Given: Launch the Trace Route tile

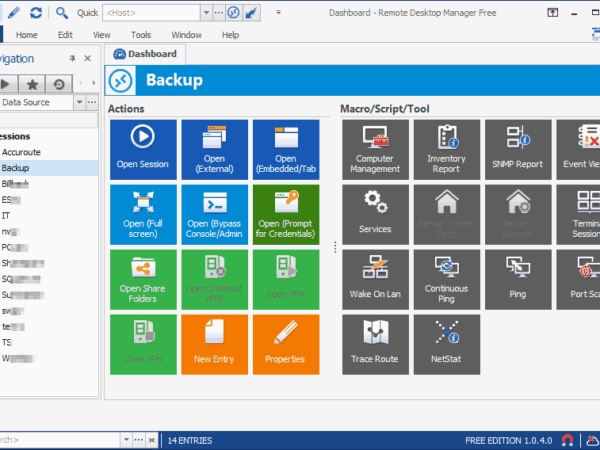Looking at the screenshot, I should (375, 344).
